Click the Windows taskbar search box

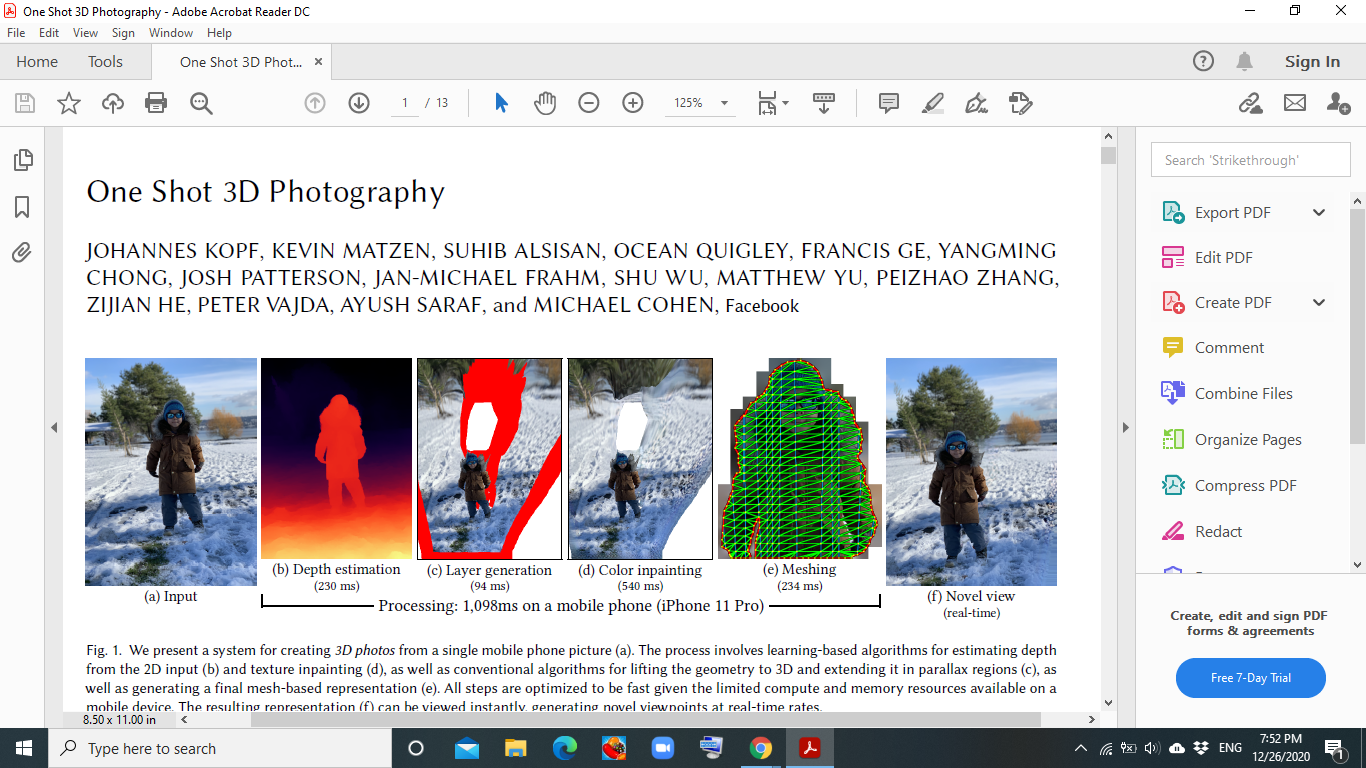tap(220, 748)
